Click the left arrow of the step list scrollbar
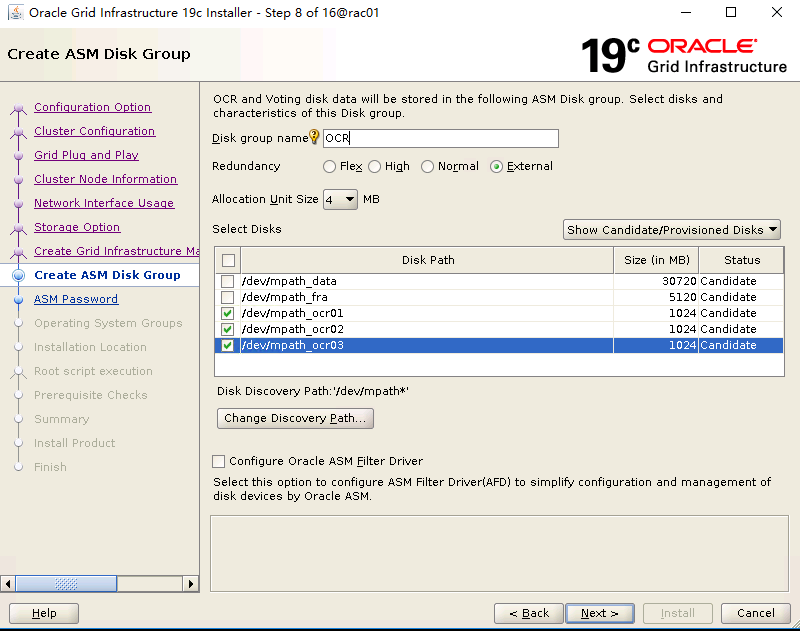 coord(8,584)
